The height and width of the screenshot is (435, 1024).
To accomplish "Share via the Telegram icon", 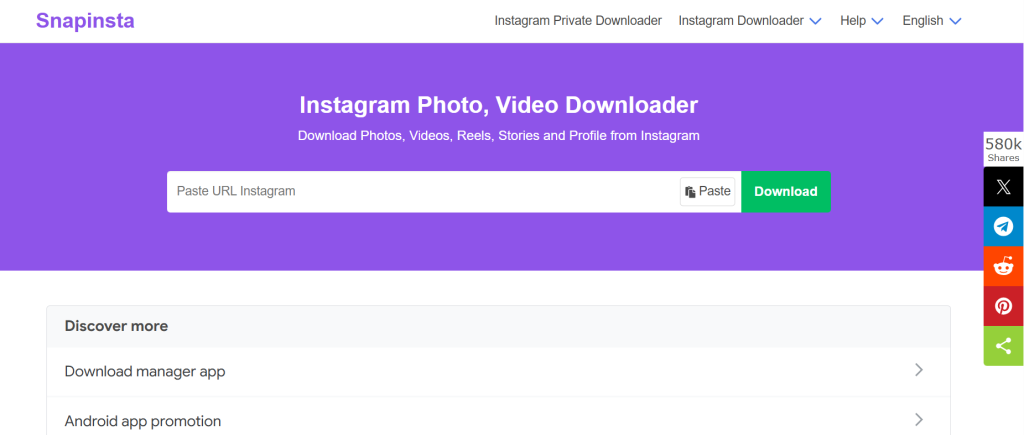I will (x=1003, y=227).
